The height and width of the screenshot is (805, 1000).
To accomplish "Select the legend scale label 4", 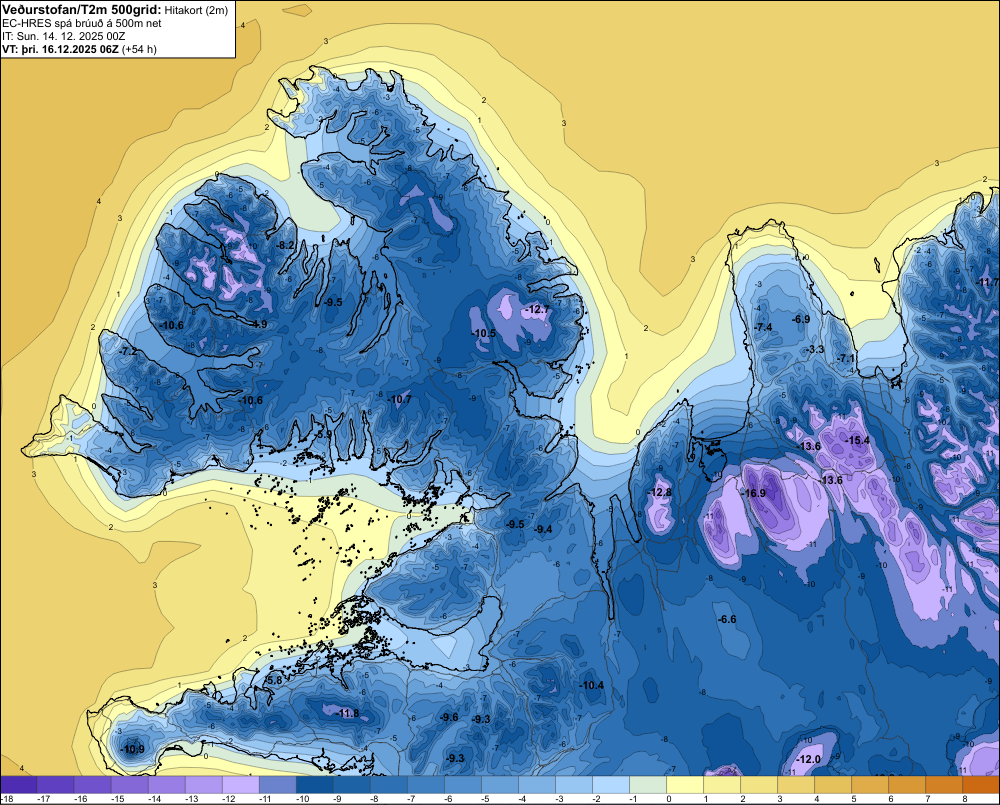I will 817,799.
